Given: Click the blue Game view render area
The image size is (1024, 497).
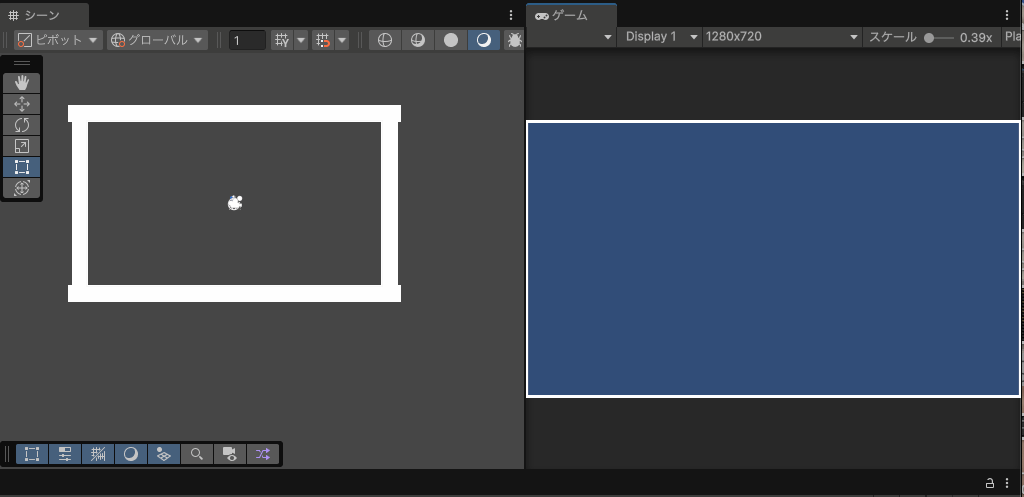Looking at the screenshot, I should click(773, 259).
